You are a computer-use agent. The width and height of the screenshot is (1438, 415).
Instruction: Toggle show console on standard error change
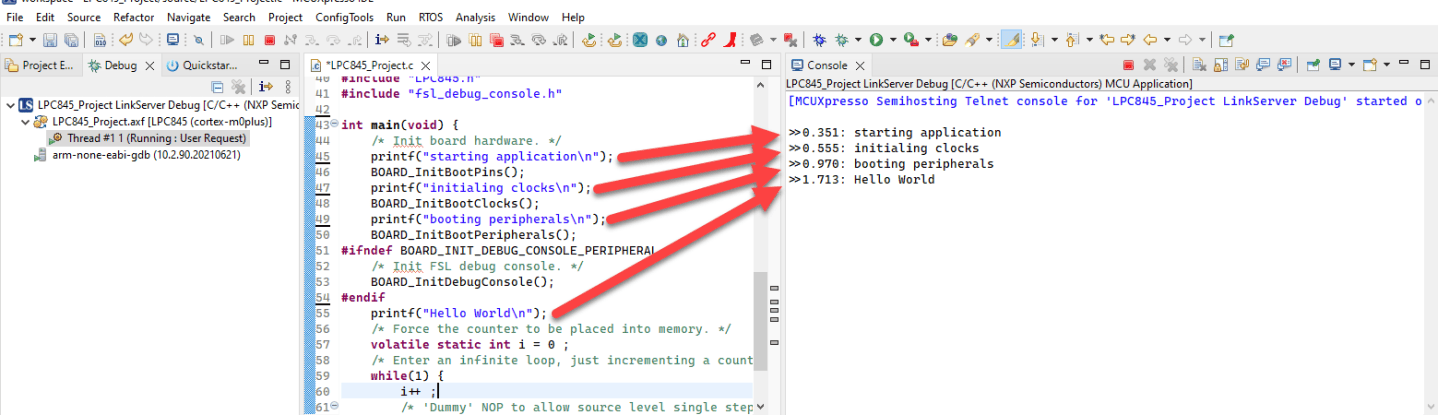pos(1285,65)
